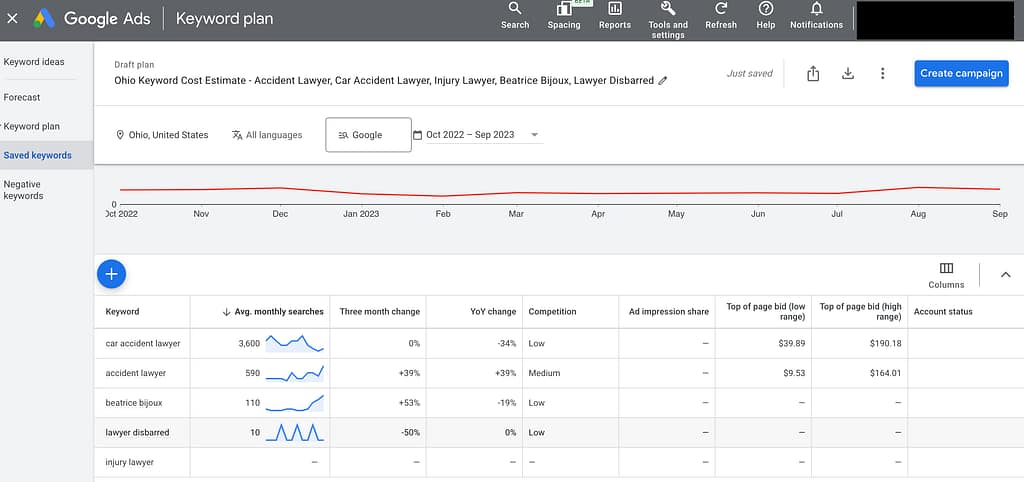The height and width of the screenshot is (482, 1024).
Task: Click the $164.01 high bid value
Action: [886, 374]
